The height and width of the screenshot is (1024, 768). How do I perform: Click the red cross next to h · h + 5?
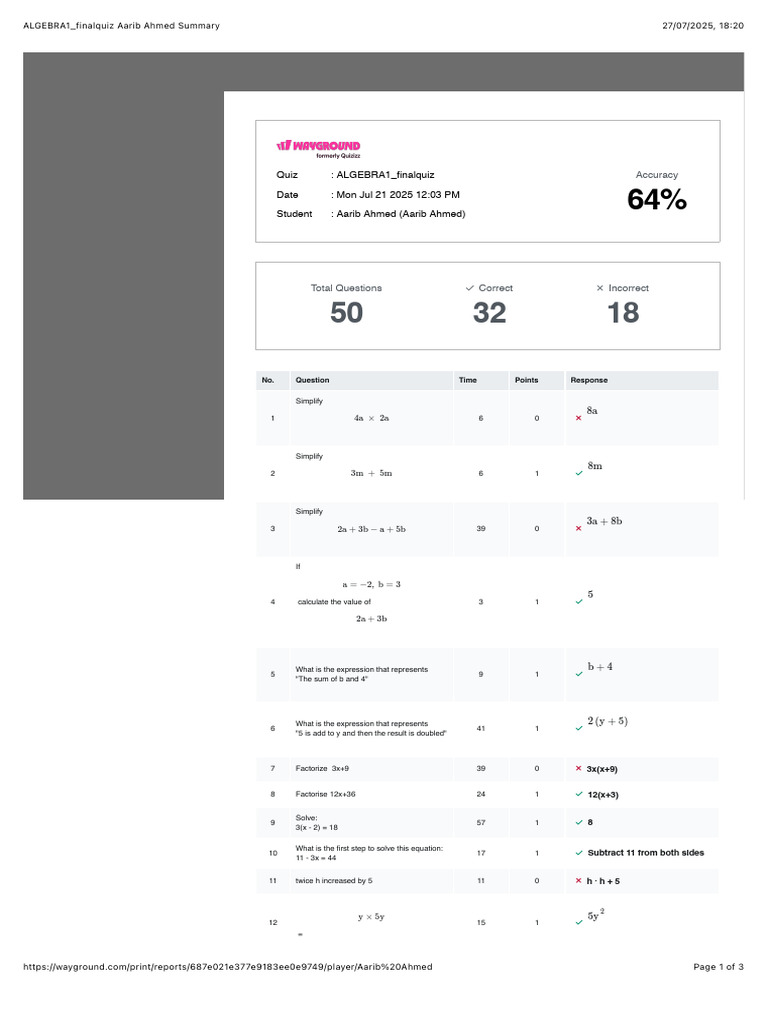(578, 881)
